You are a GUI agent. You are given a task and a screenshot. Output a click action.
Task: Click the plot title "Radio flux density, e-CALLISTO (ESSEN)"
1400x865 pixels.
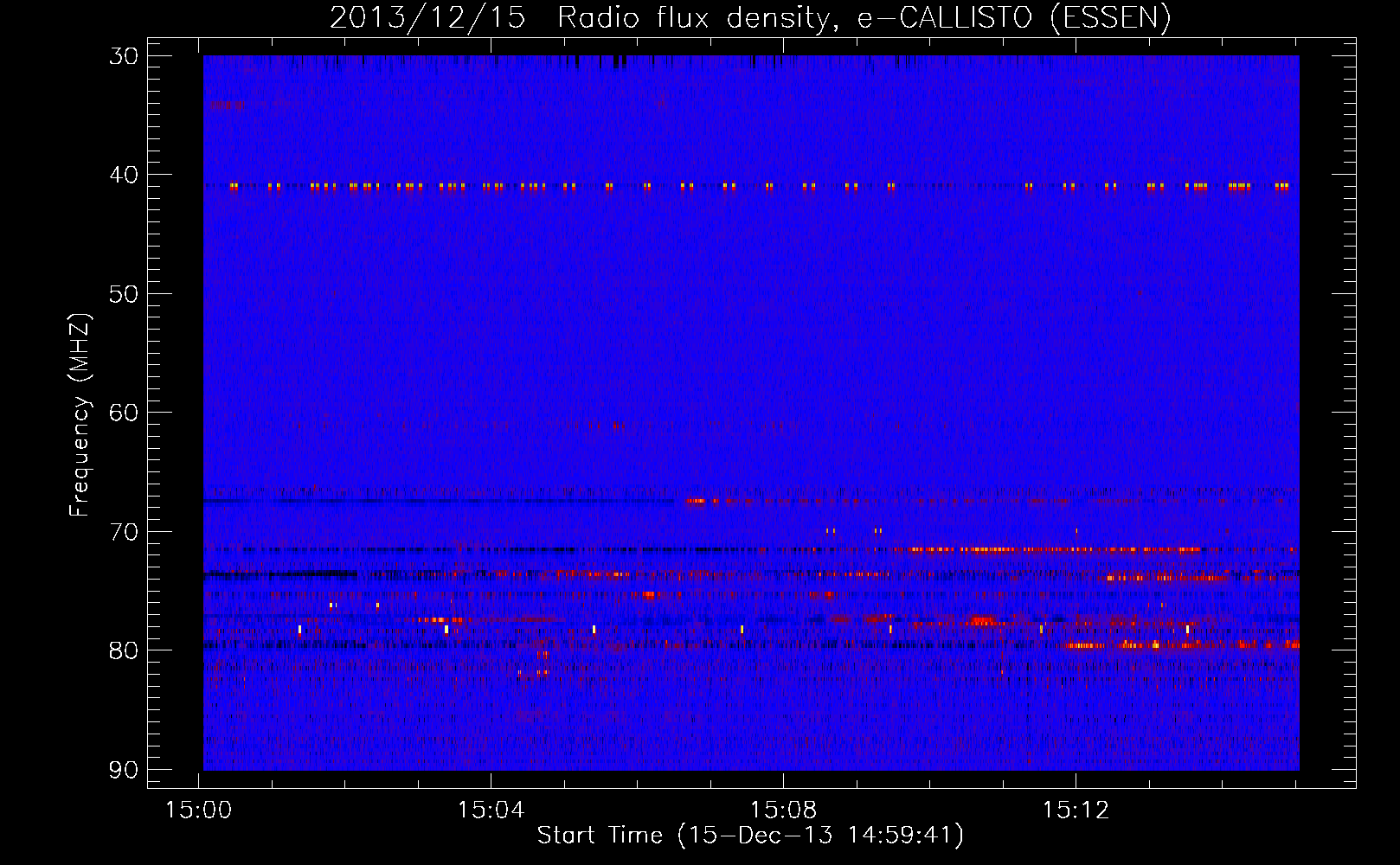[864, 18]
